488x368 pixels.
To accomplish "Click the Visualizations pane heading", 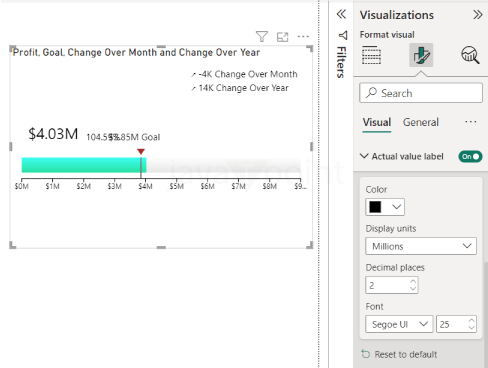I will coord(397,15).
